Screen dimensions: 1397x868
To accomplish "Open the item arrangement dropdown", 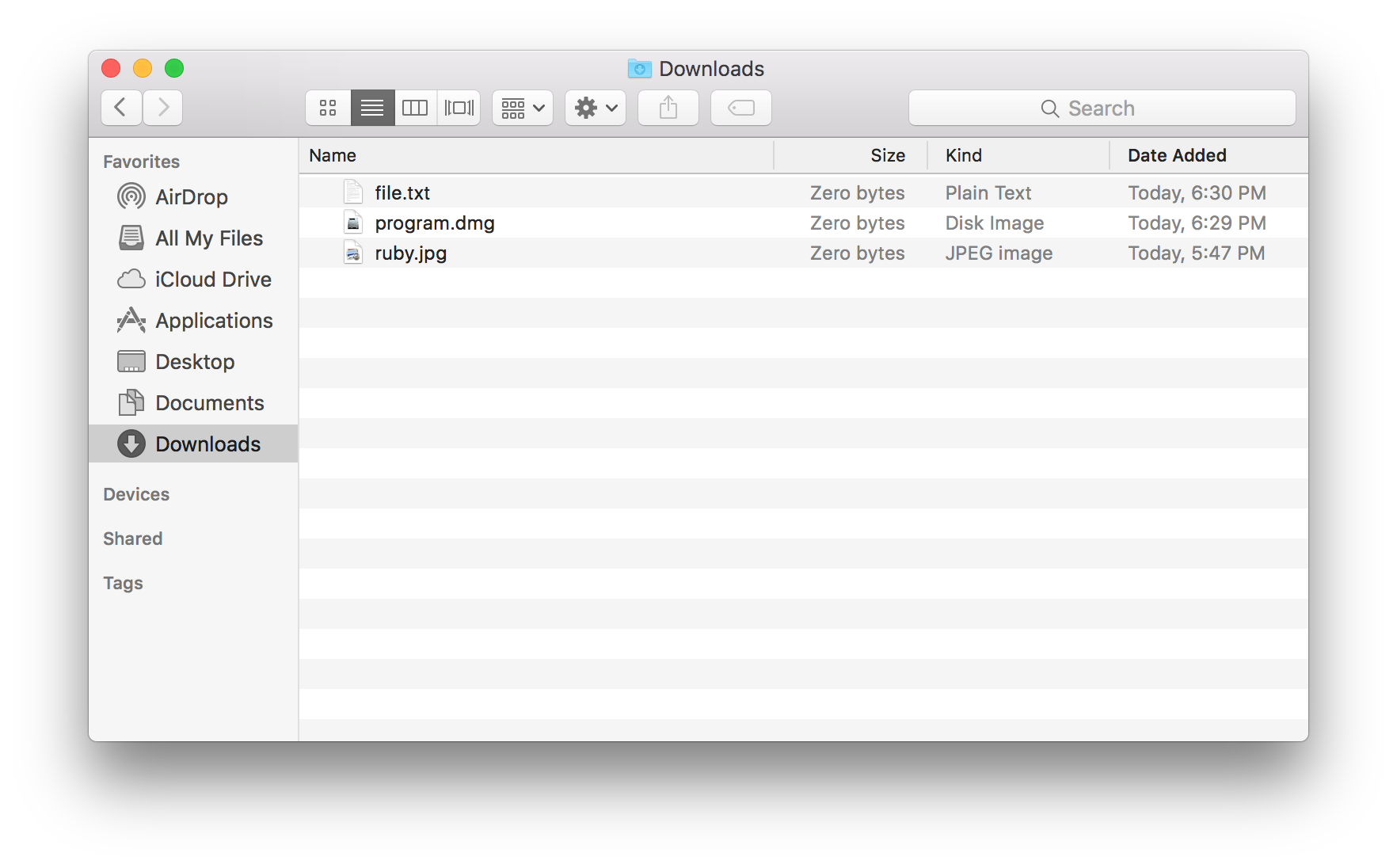I will (x=523, y=108).
